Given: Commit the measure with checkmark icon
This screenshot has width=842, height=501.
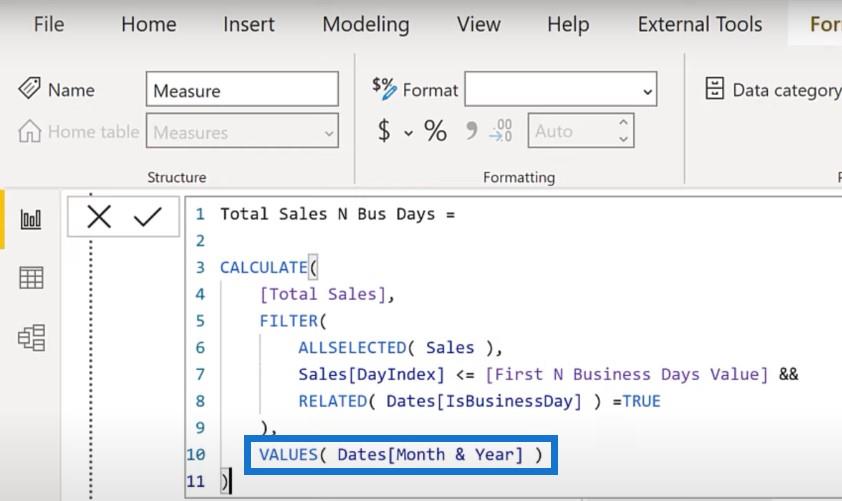Looking at the screenshot, I should (x=148, y=216).
